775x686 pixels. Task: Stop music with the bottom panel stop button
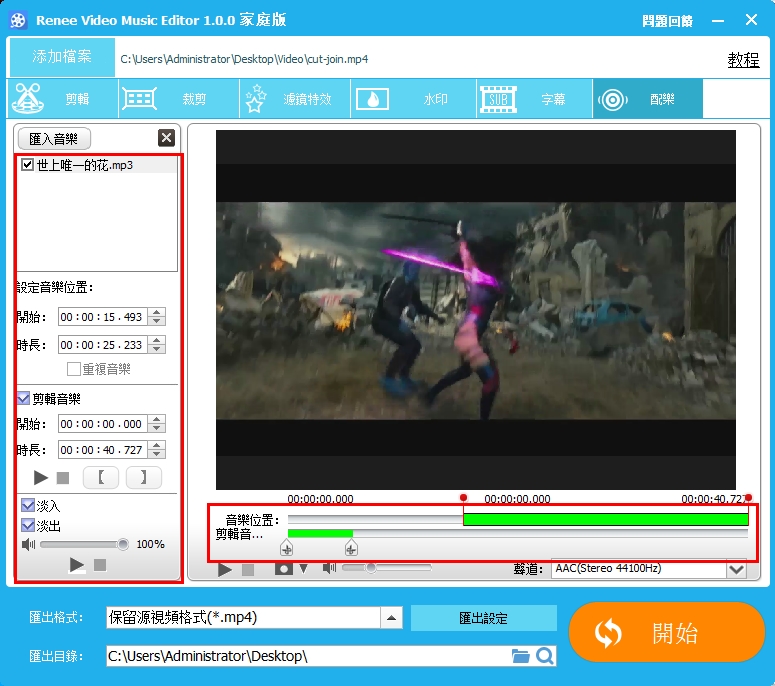point(100,565)
